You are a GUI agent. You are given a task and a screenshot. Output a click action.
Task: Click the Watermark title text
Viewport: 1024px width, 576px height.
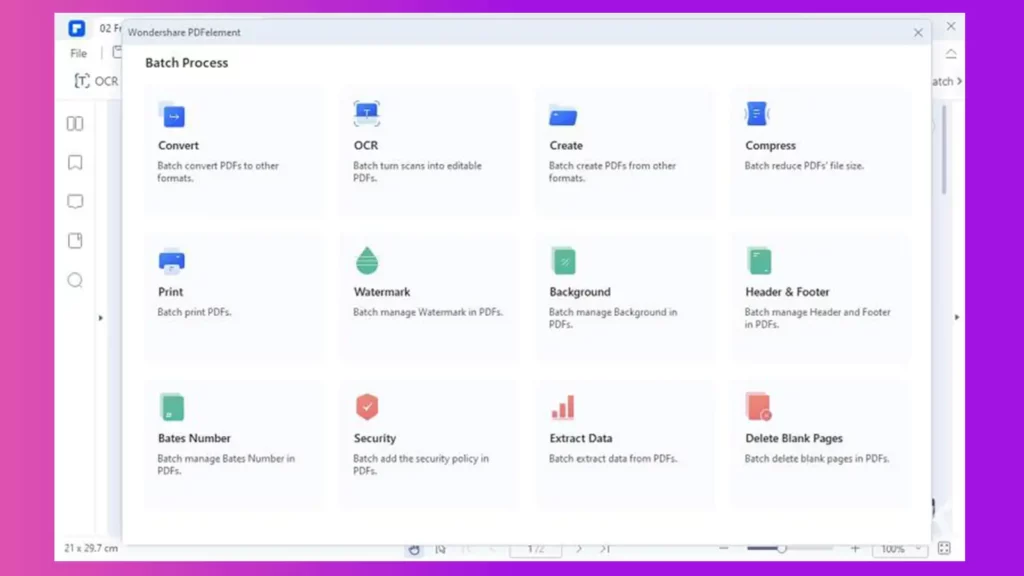[382, 292]
